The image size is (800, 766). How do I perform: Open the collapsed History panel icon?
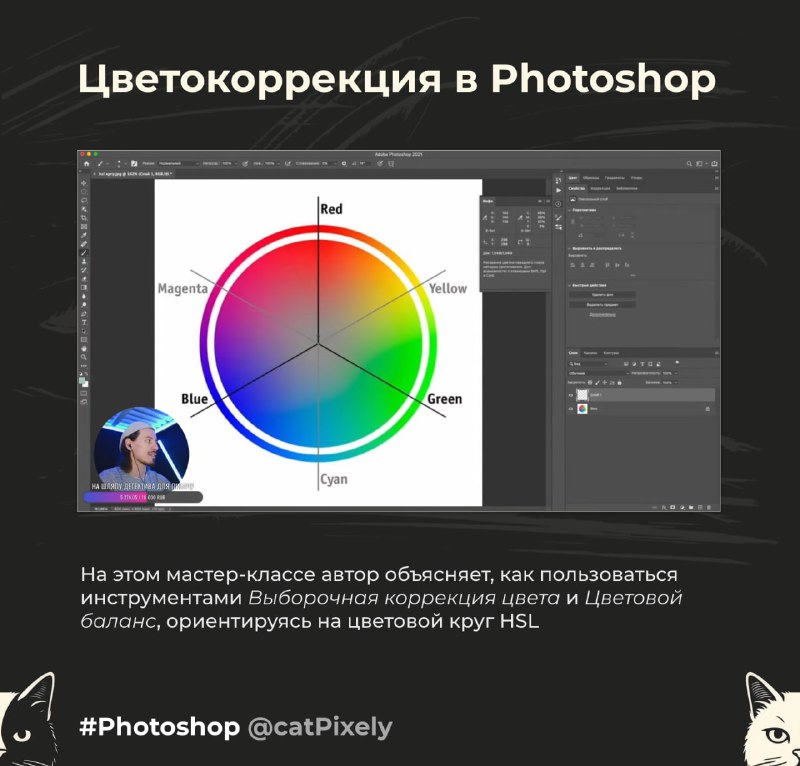pos(558,181)
